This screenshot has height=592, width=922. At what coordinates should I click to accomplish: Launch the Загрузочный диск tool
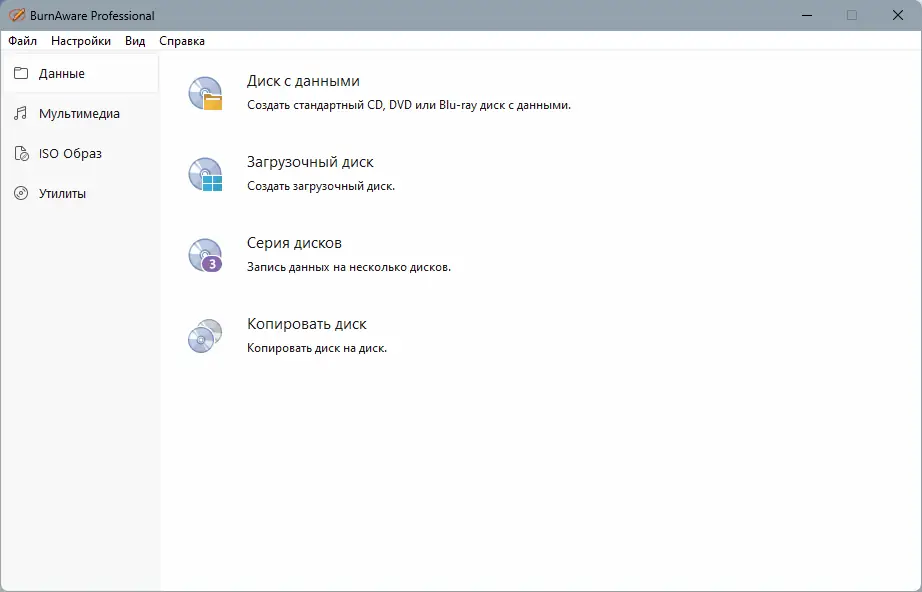pos(310,162)
